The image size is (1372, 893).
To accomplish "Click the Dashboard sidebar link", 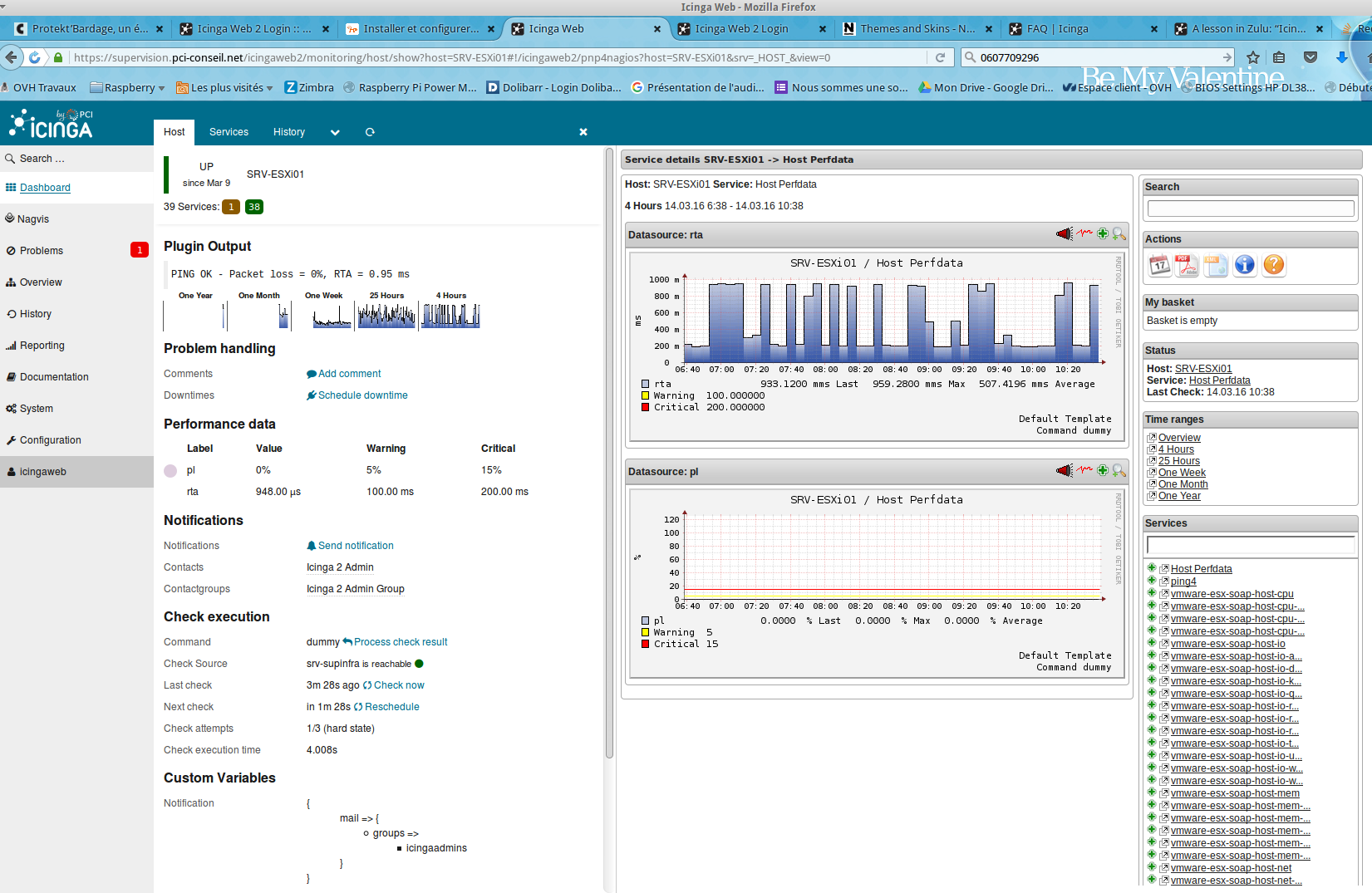I will 45,188.
